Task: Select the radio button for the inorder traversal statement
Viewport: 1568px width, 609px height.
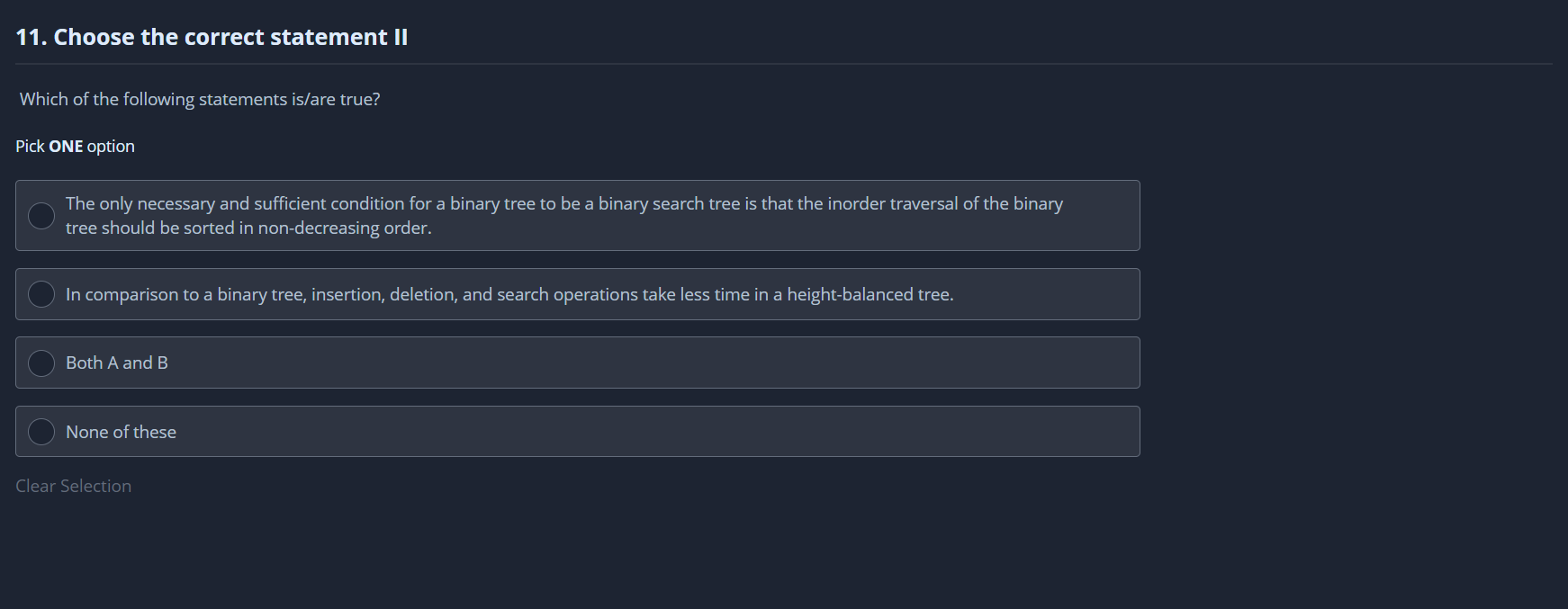Action: [x=41, y=216]
